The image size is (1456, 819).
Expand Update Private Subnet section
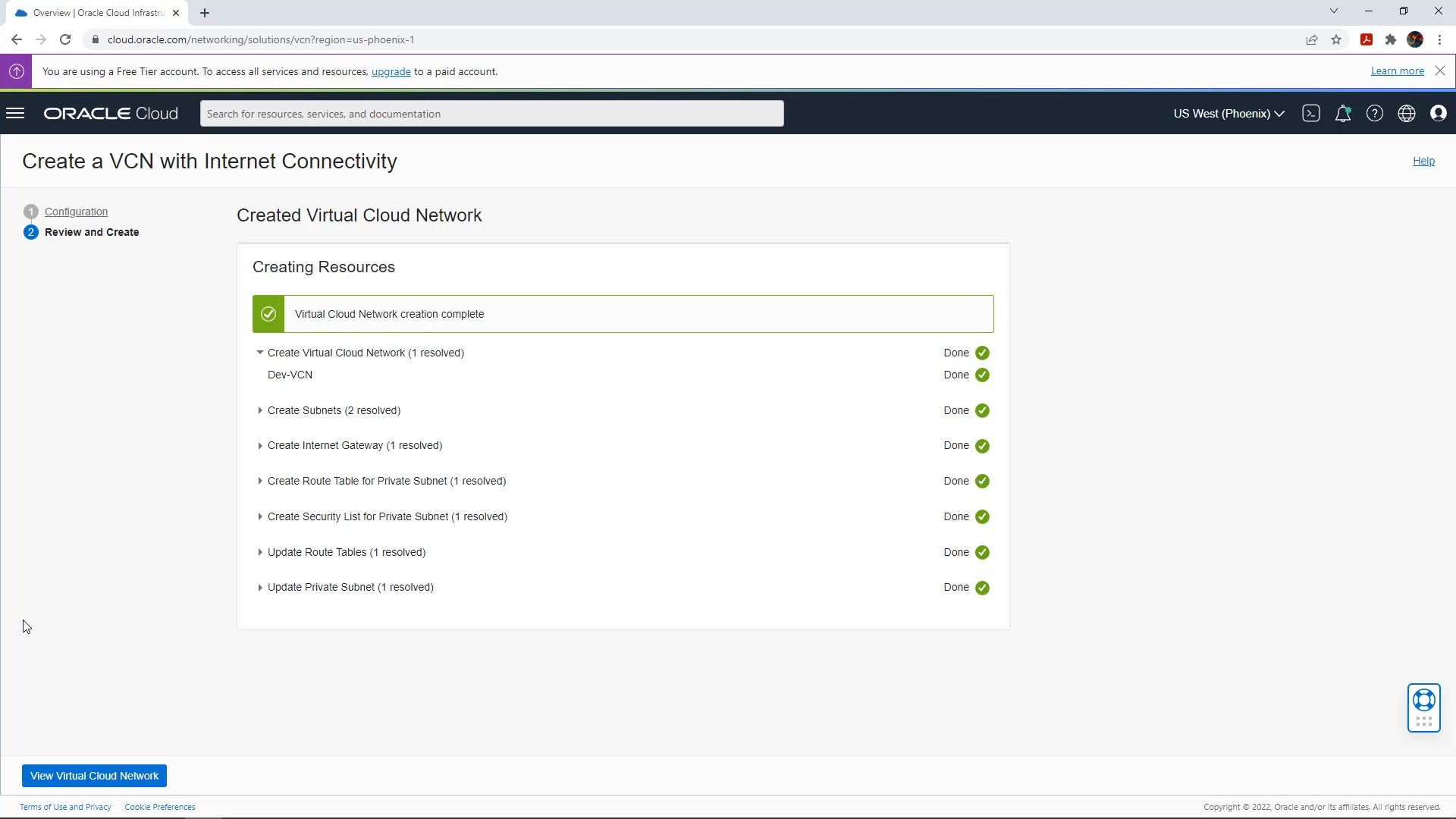[x=260, y=588]
